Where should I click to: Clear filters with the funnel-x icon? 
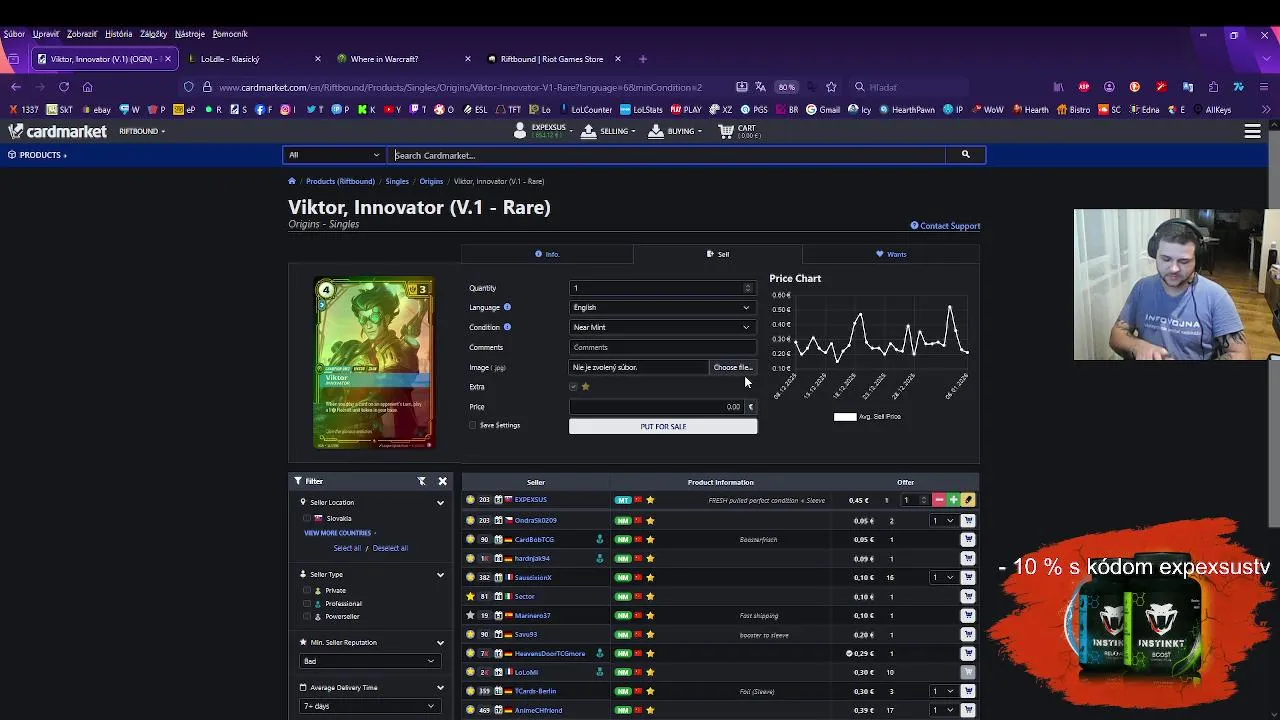[422, 481]
